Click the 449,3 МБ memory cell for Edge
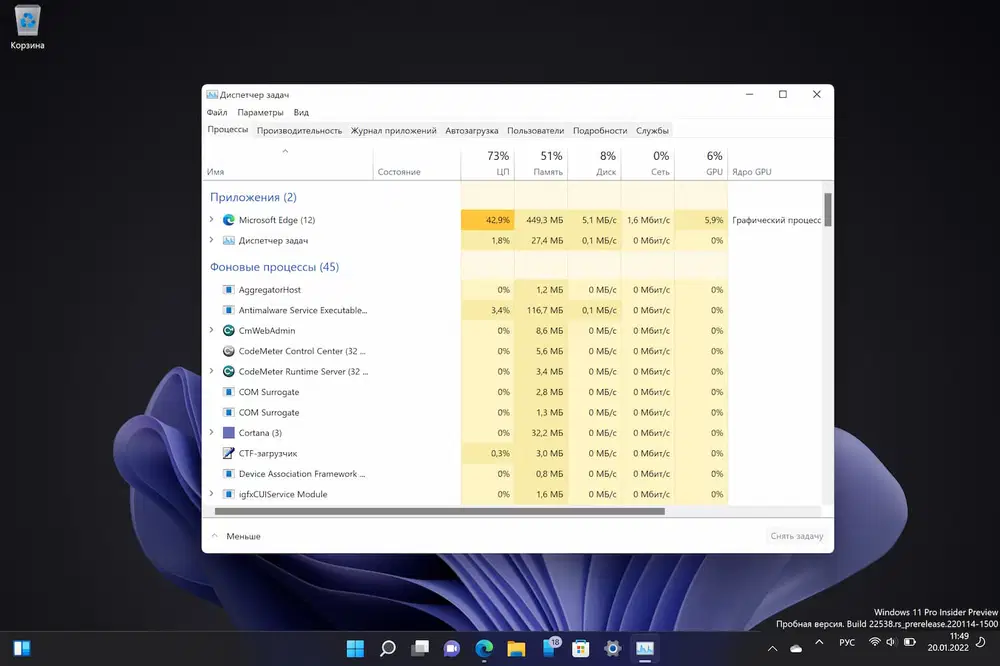1000x666 pixels. tap(541, 220)
